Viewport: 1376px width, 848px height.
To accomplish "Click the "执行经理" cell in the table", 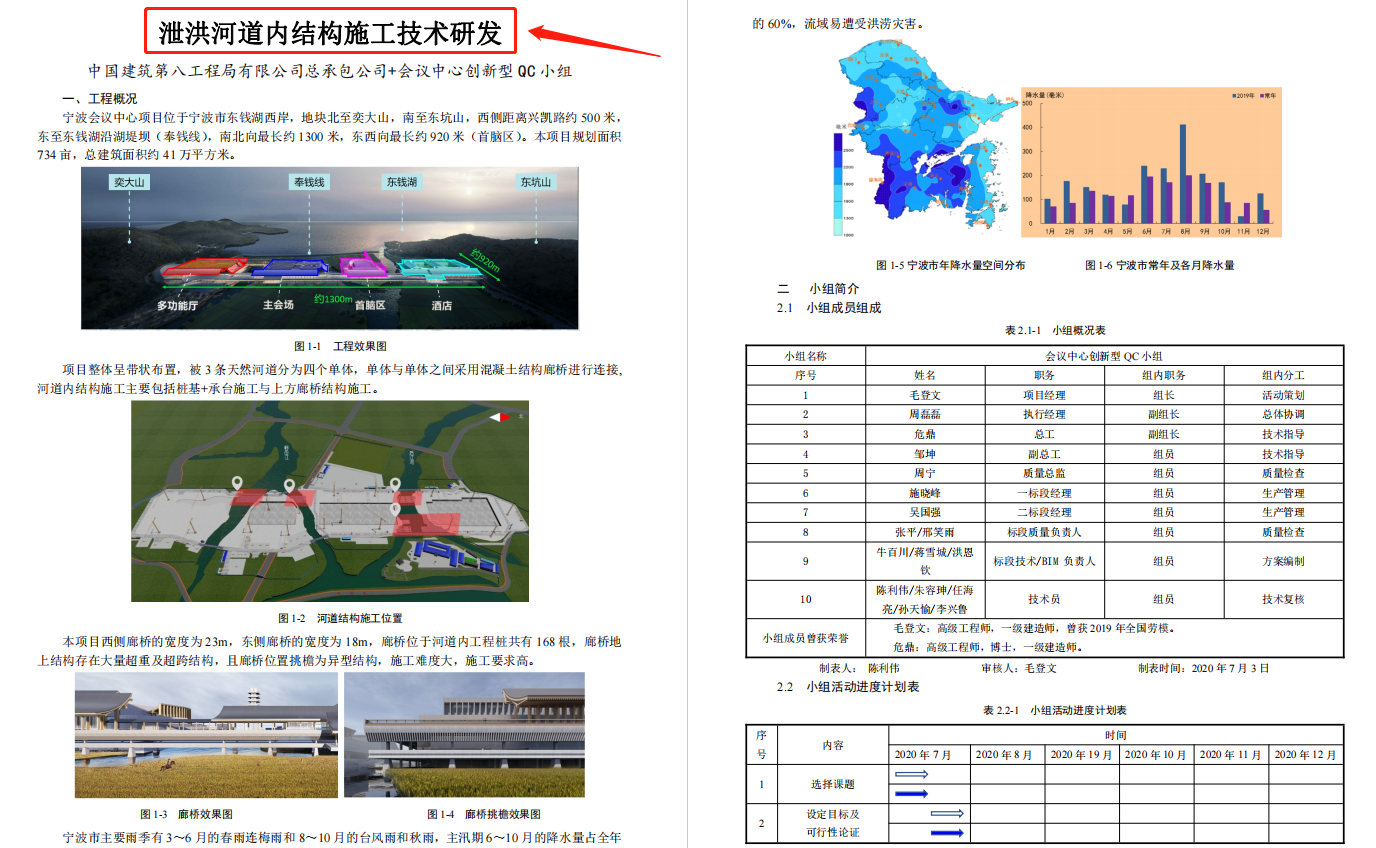I will [x=1044, y=414].
